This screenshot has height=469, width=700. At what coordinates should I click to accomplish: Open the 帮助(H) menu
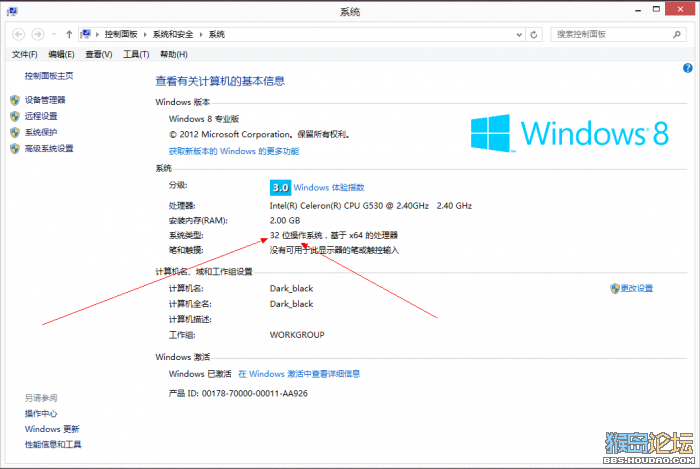point(174,54)
